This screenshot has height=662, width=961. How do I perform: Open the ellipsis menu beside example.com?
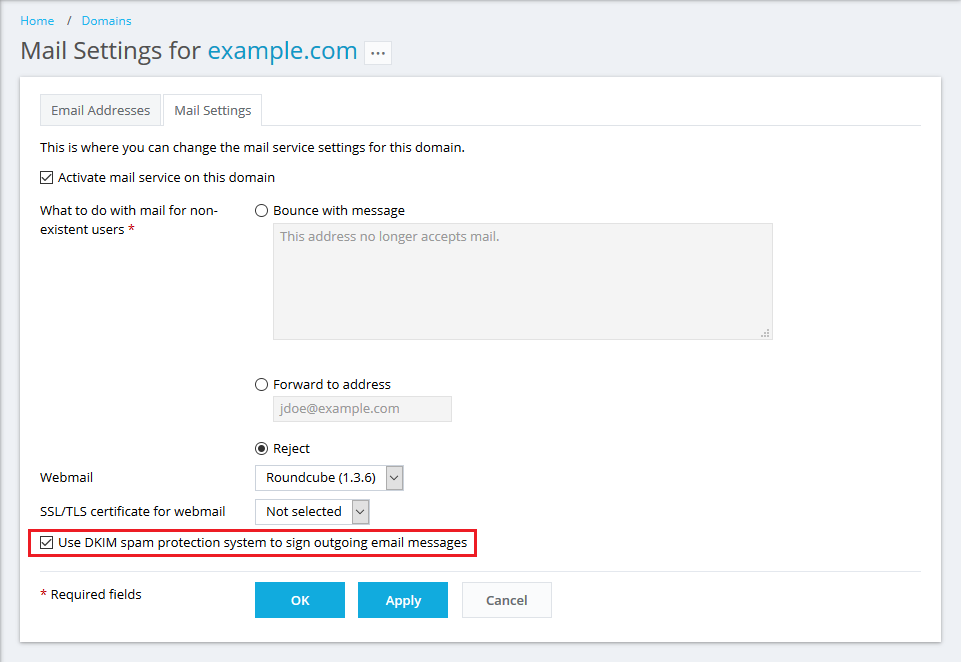377,53
